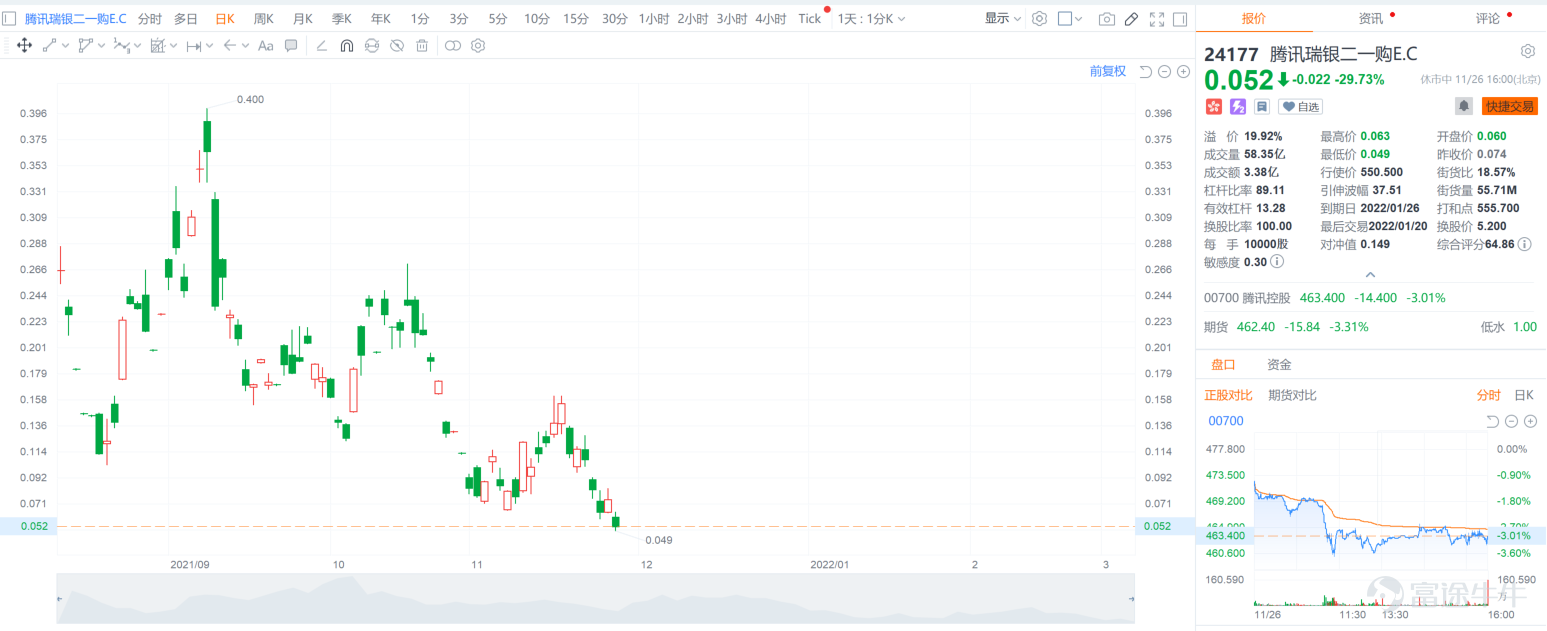1547x631 pixels.
Task: Open dropdown arrow beside trend line tool
Action: tap(66, 46)
